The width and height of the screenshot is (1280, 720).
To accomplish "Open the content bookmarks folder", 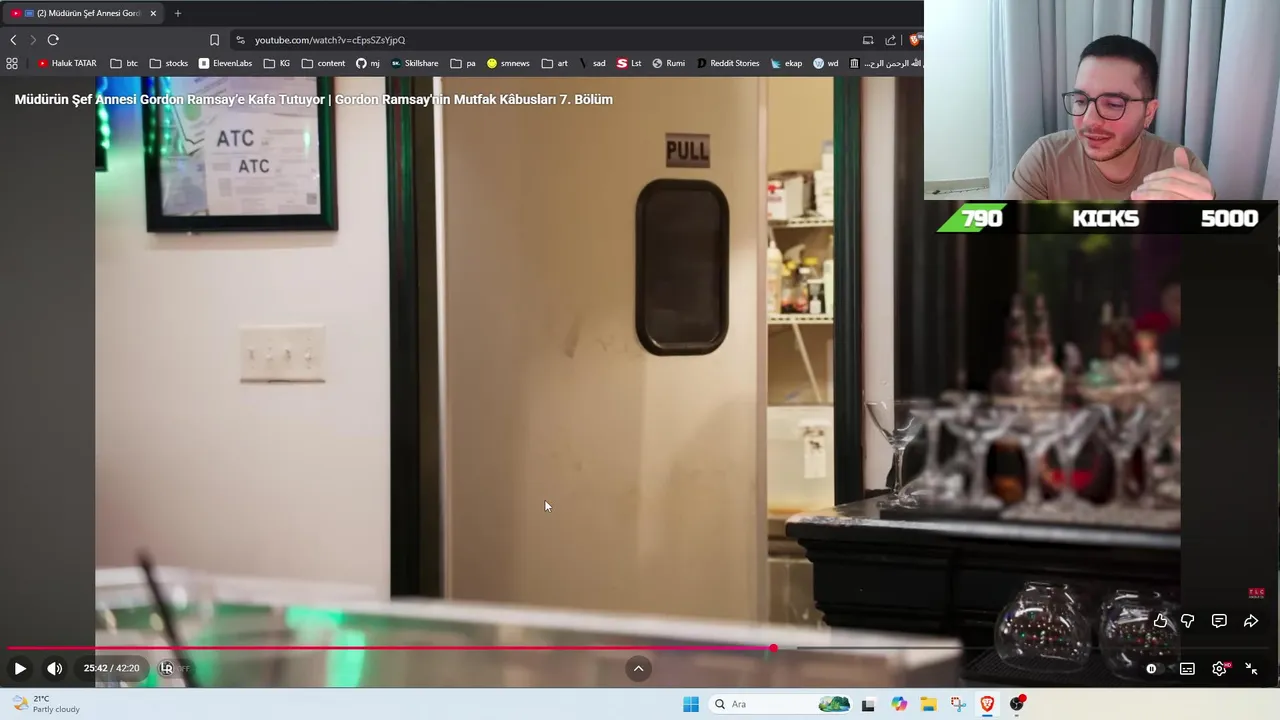I will [323, 63].
